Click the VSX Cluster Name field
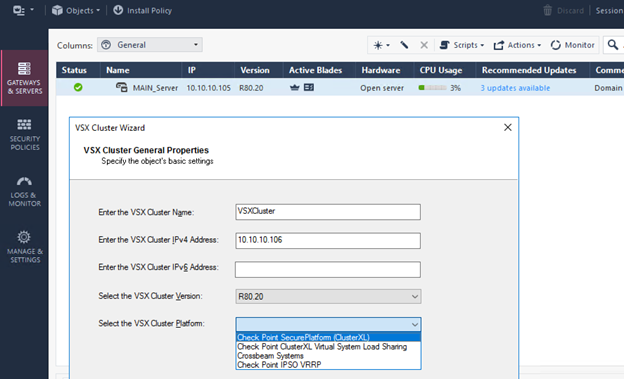 point(328,212)
